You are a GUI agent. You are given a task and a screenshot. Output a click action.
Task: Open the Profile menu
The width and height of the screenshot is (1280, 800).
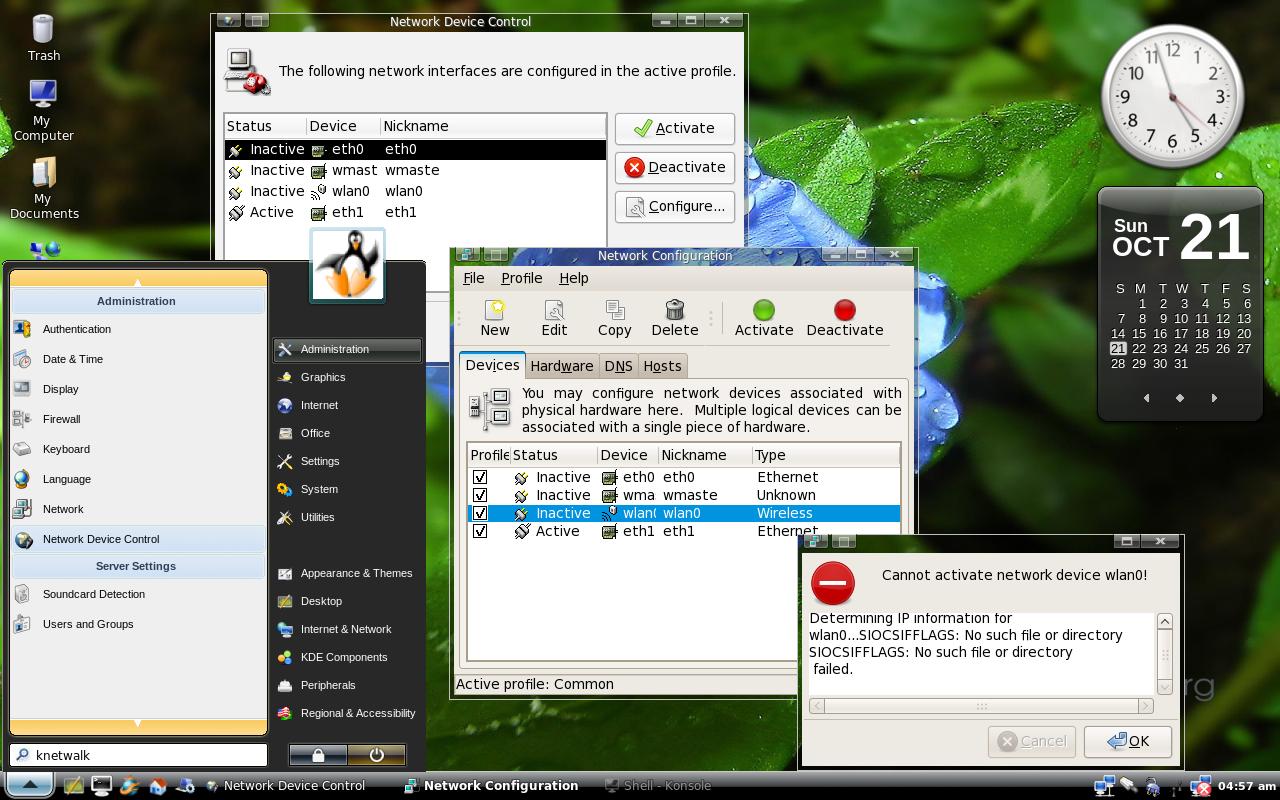(522, 278)
